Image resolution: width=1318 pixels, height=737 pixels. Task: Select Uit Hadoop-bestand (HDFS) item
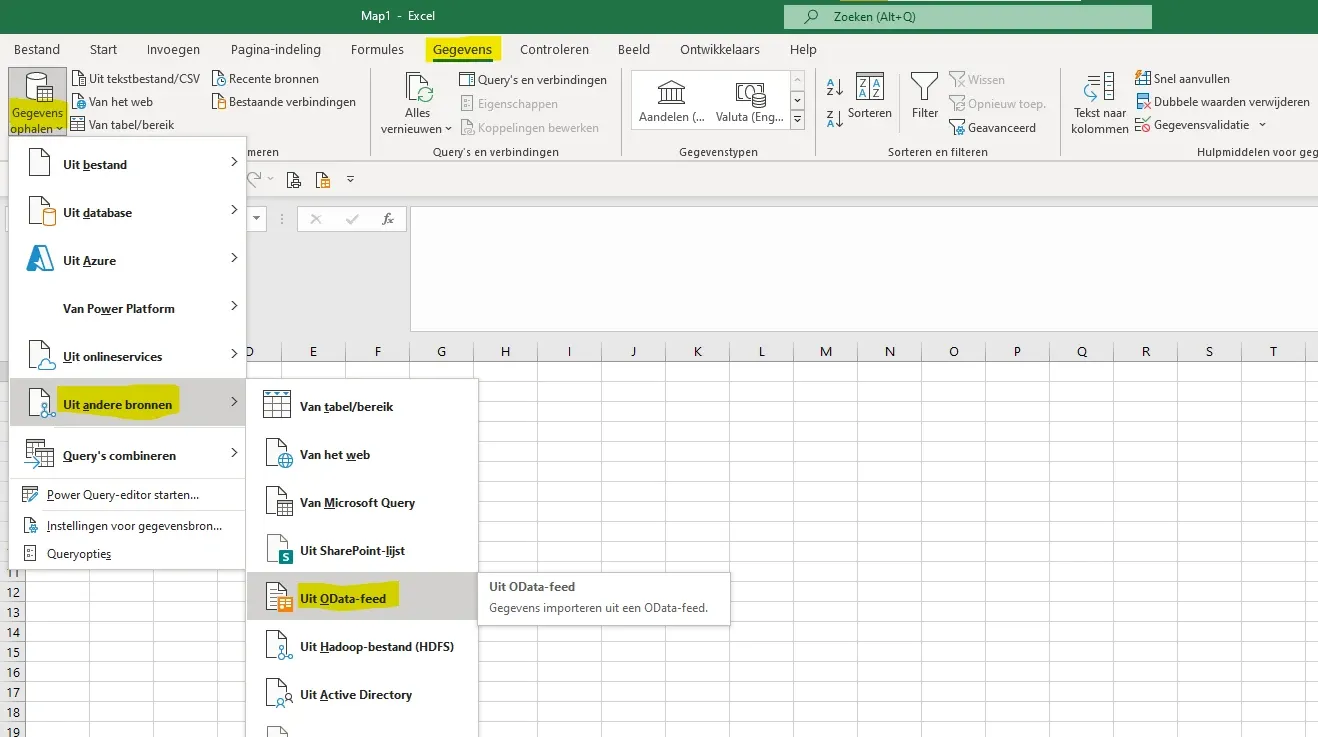point(362,646)
